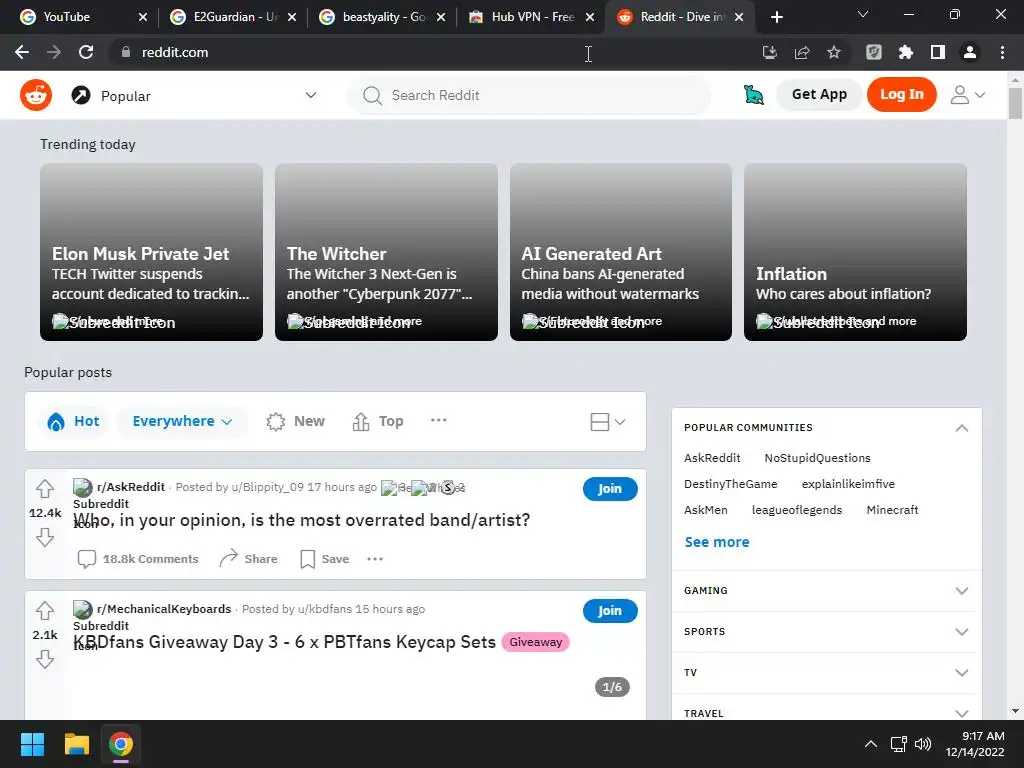This screenshot has width=1024, height=768.
Task: Open the overrated band/artist post title
Action: tap(302, 520)
